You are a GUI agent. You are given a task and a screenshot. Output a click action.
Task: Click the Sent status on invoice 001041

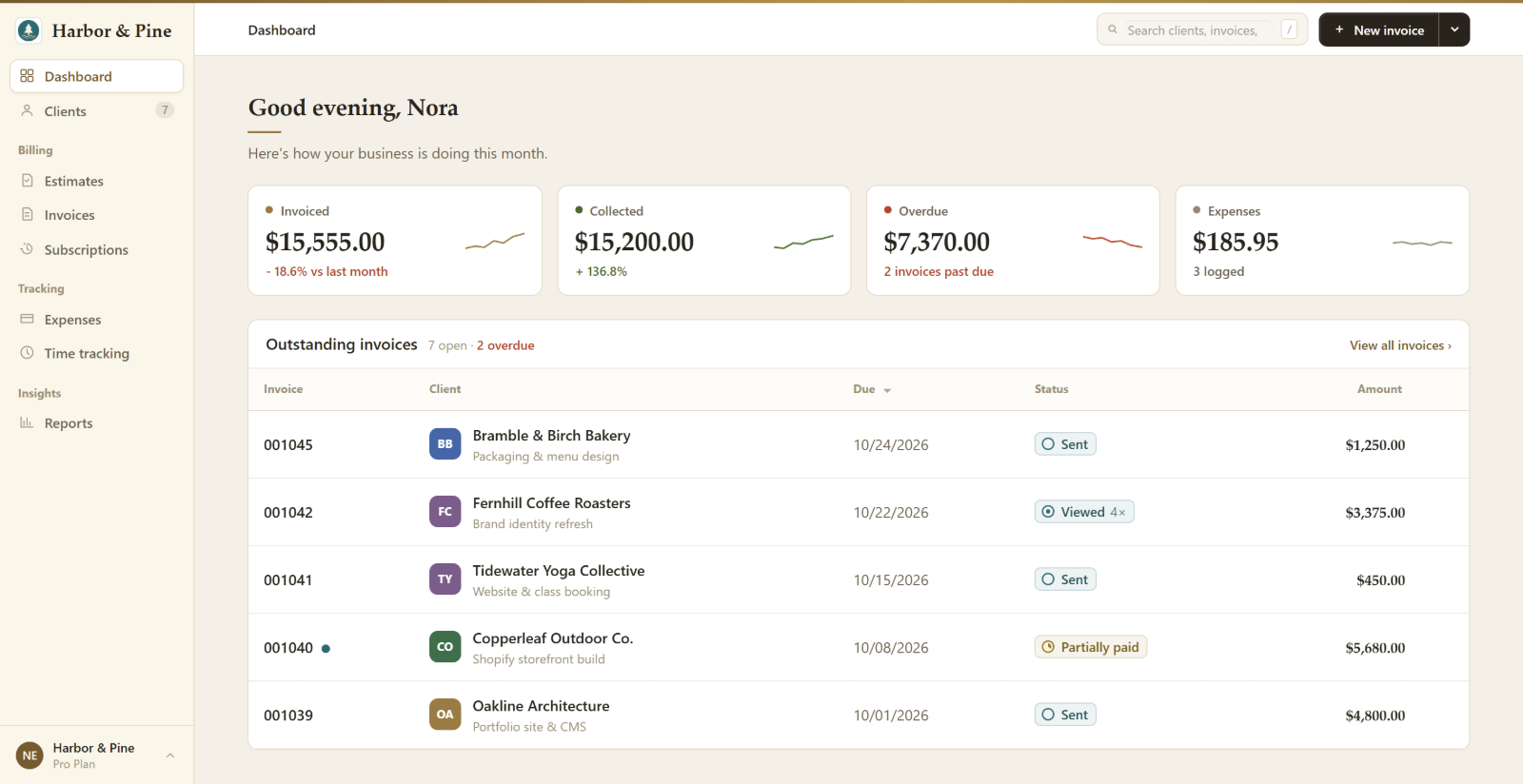1065,579
